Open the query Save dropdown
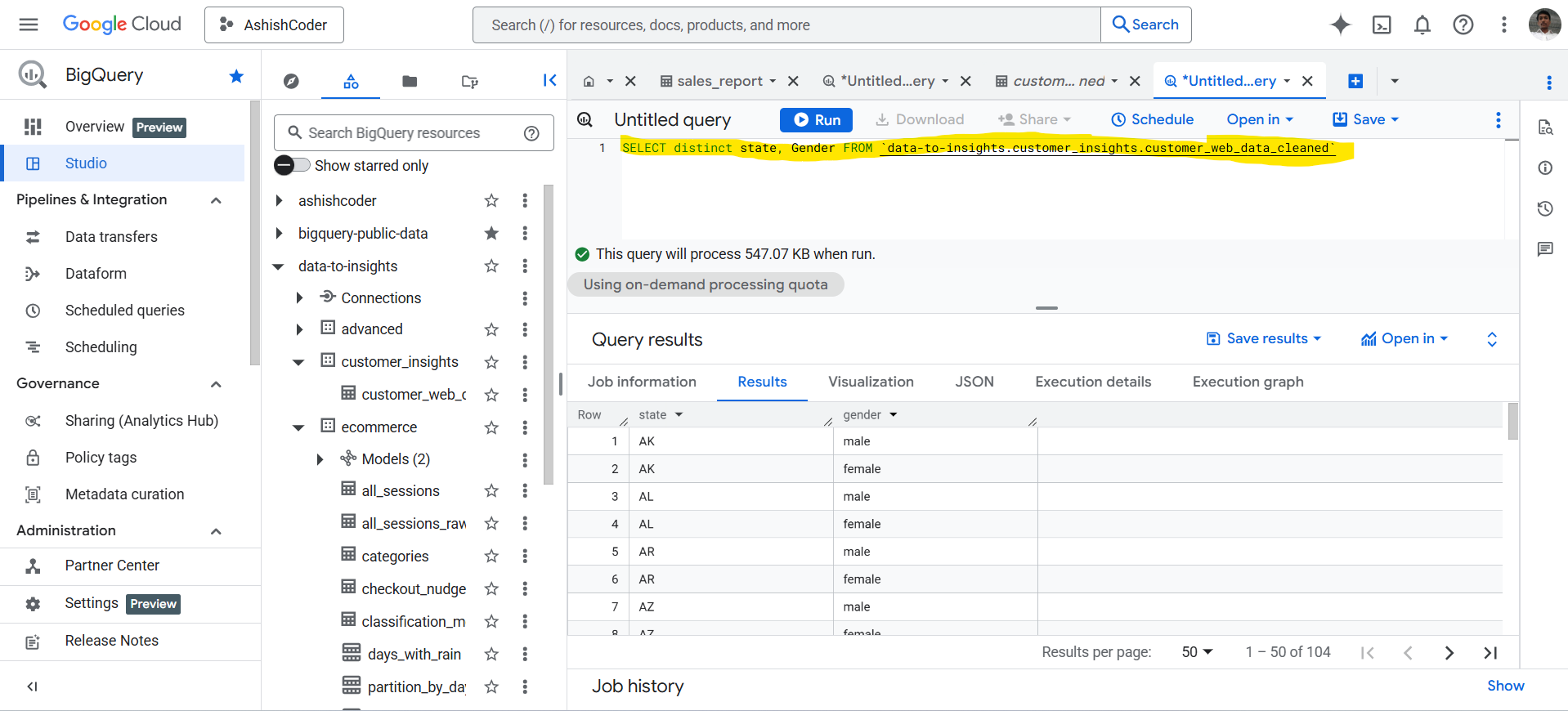 pos(1366,119)
